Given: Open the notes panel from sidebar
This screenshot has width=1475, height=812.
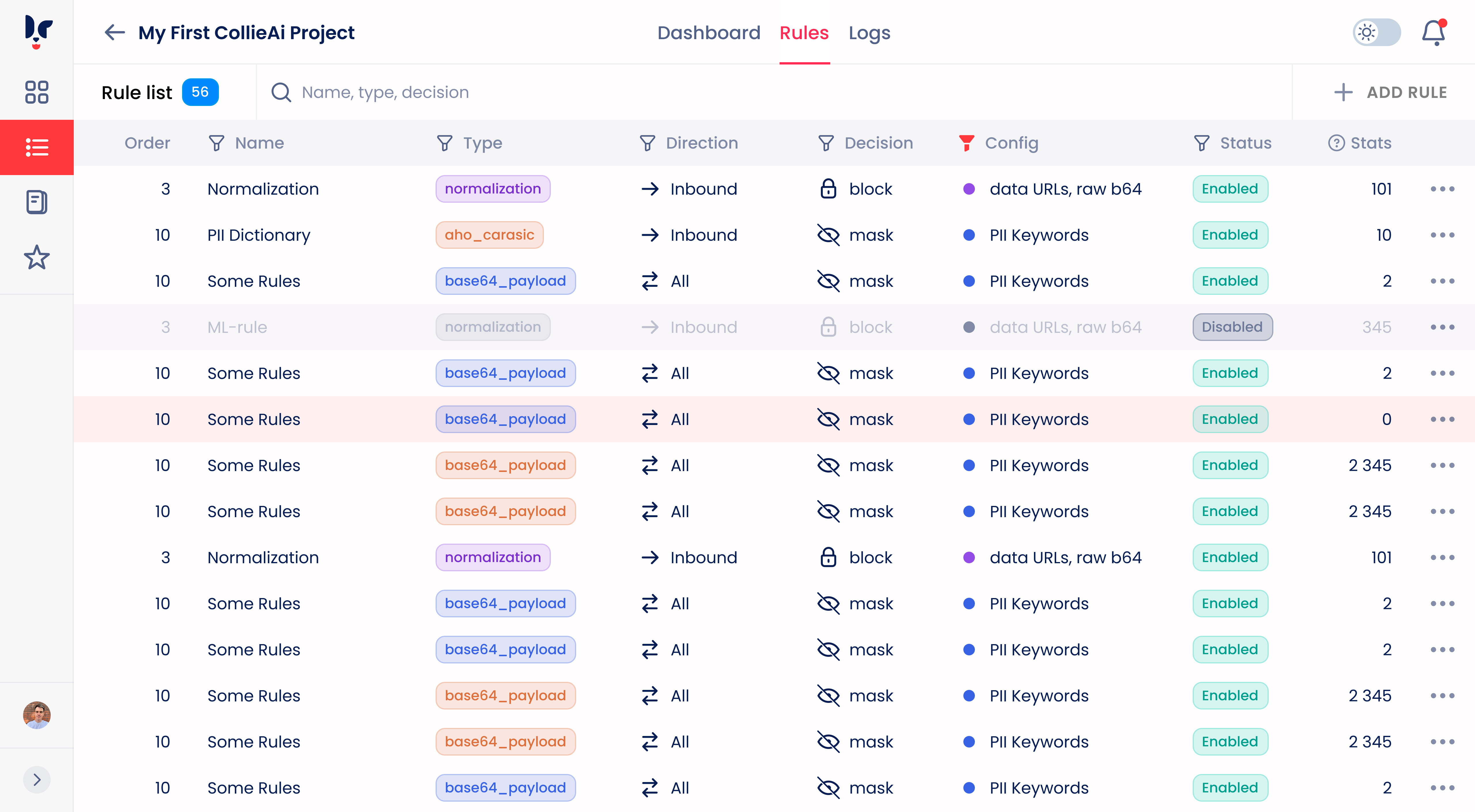Looking at the screenshot, I should [36, 202].
